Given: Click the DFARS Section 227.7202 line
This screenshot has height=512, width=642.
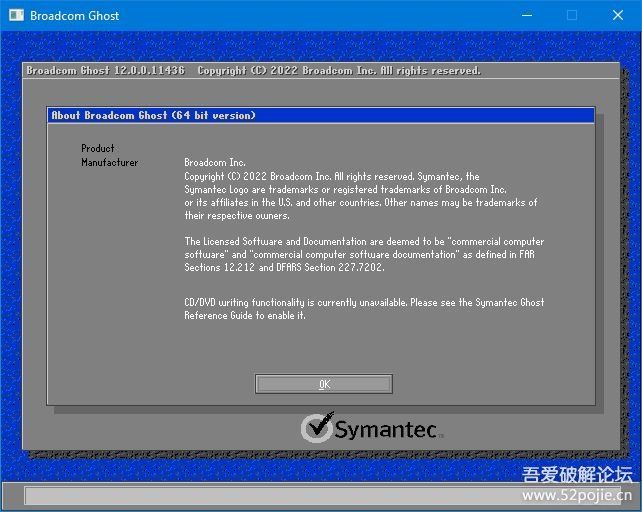Looking at the screenshot, I should tap(284, 268).
